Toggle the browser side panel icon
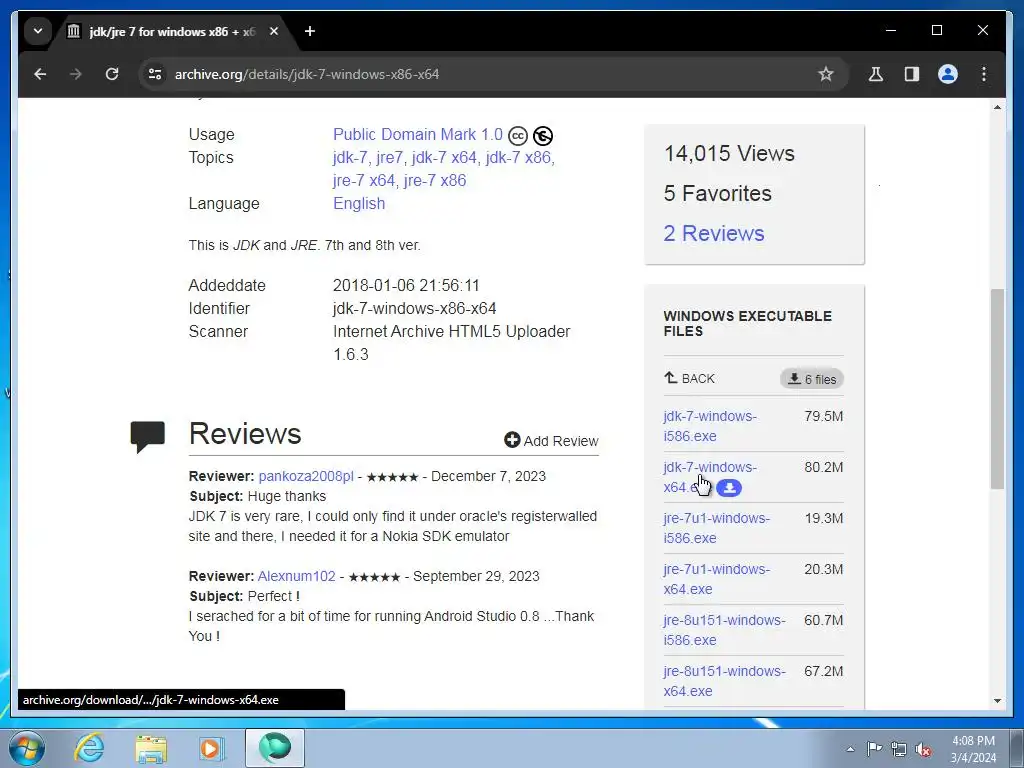This screenshot has width=1024, height=768. tap(912, 74)
